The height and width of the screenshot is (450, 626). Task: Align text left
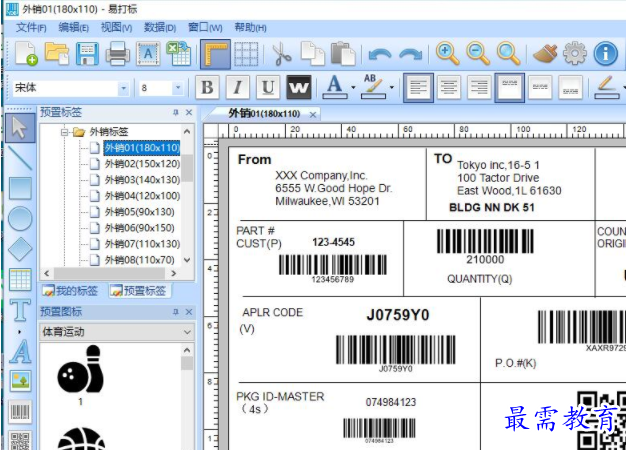pos(418,87)
